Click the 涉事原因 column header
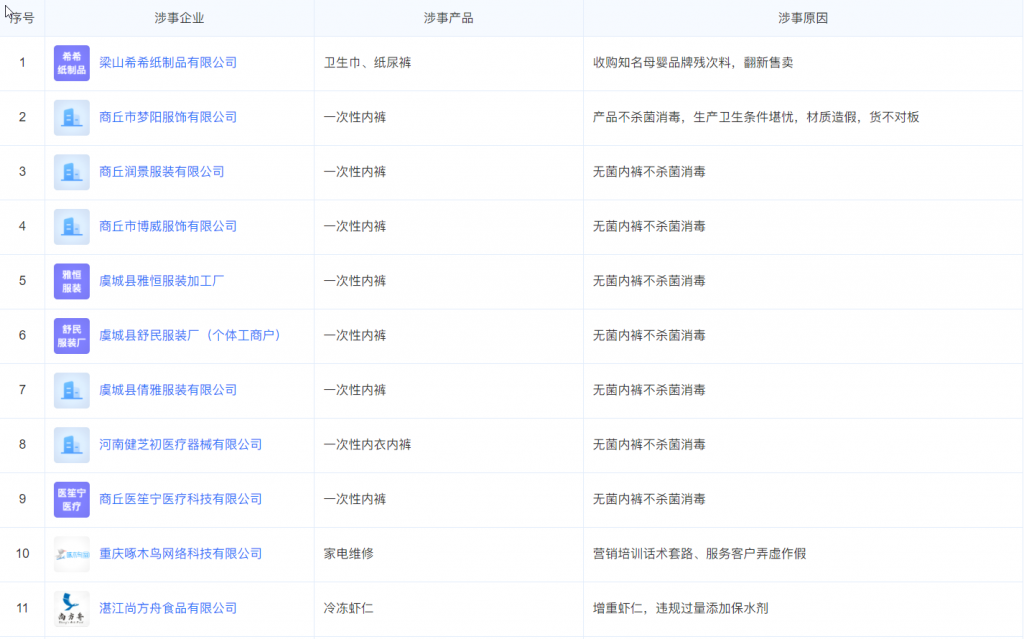Image resolution: width=1024 pixels, height=639 pixels. (x=803, y=18)
